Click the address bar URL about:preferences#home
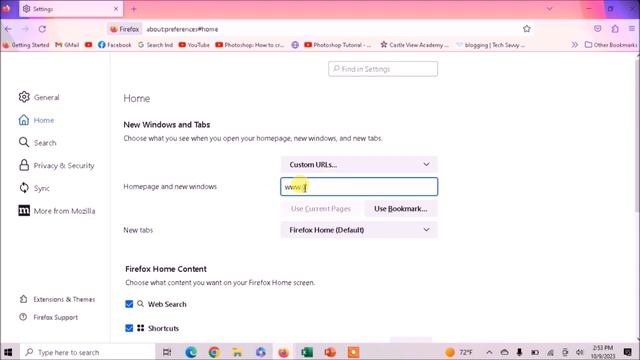The width and height of the screenshot is (640, 360). [182, 29]
